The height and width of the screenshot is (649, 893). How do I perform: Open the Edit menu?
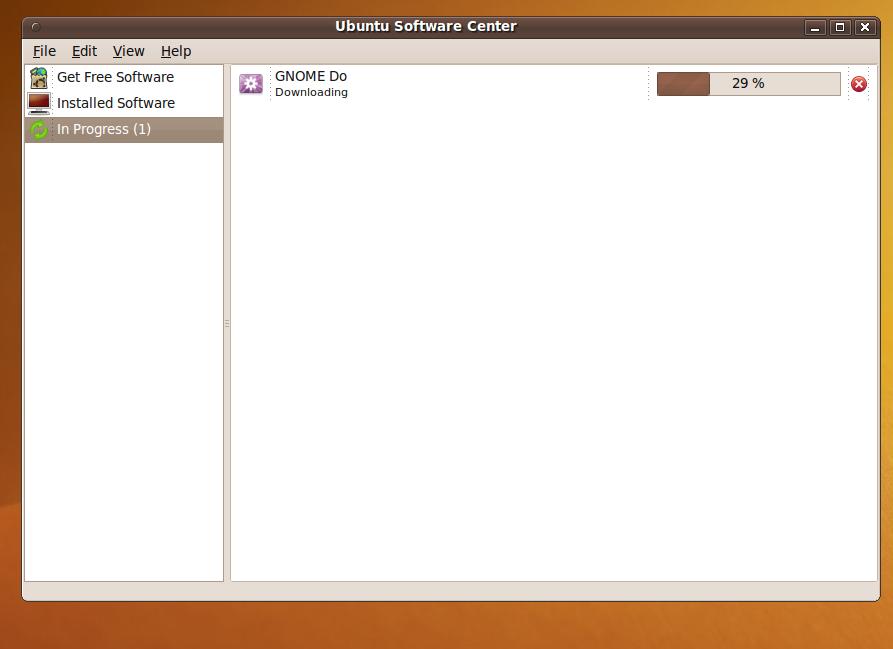(x=84, y=51)
